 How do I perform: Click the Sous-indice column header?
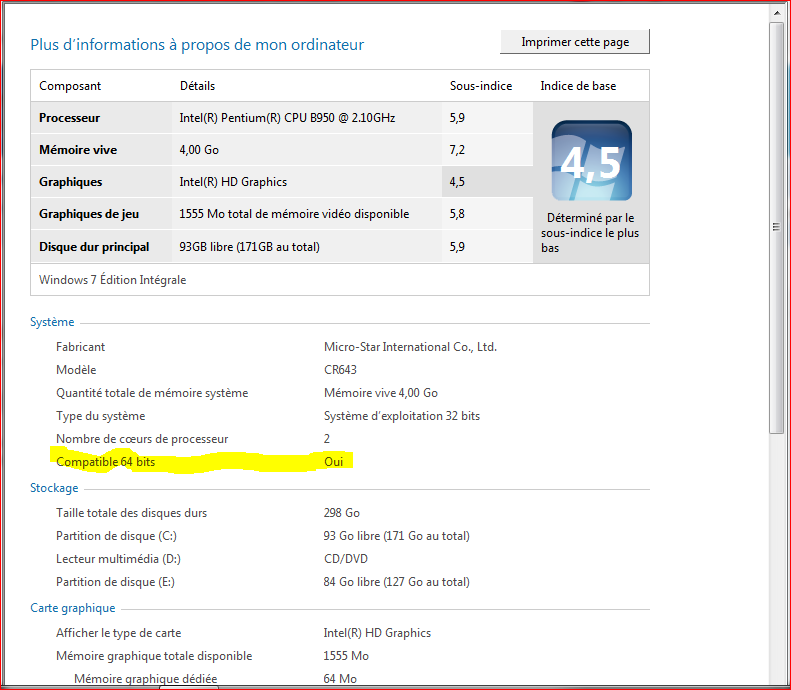tap(480, 86)
